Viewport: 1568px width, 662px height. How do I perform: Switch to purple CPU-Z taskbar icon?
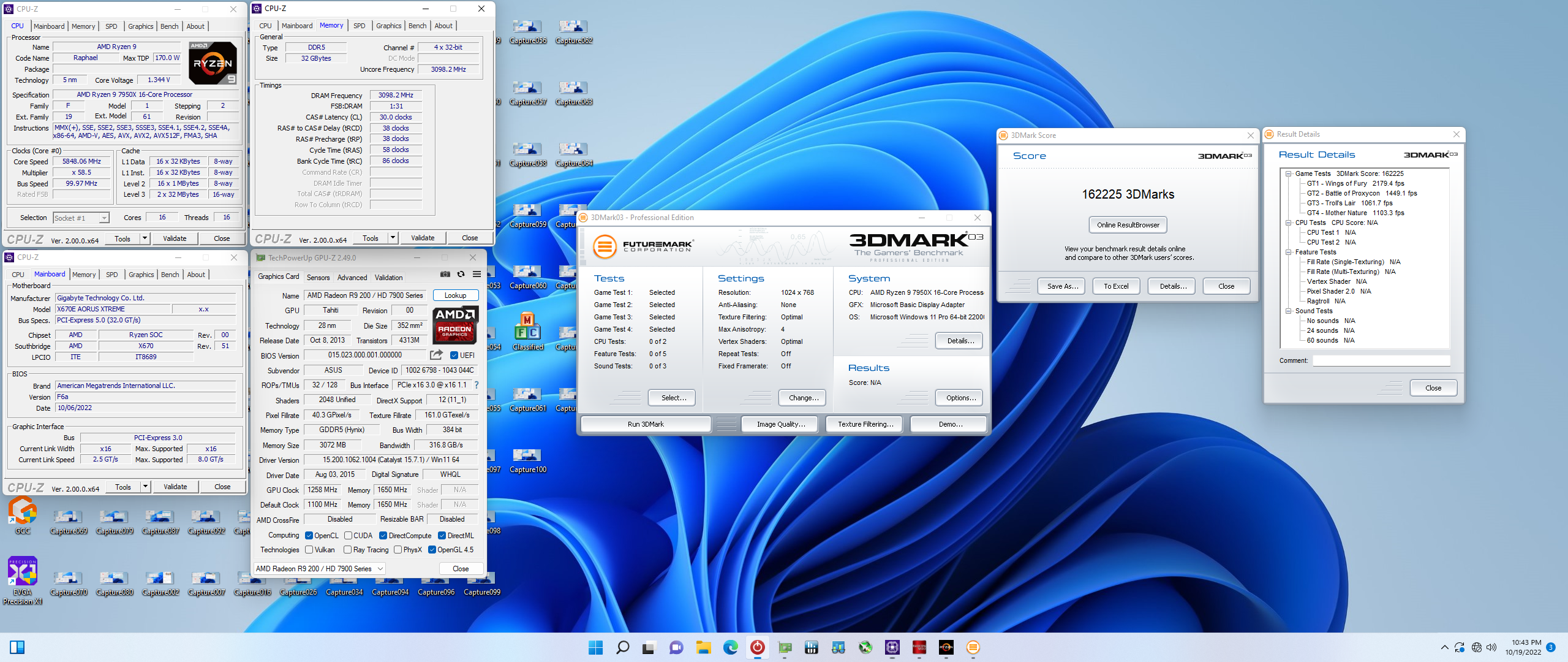[x=892, y=647]
